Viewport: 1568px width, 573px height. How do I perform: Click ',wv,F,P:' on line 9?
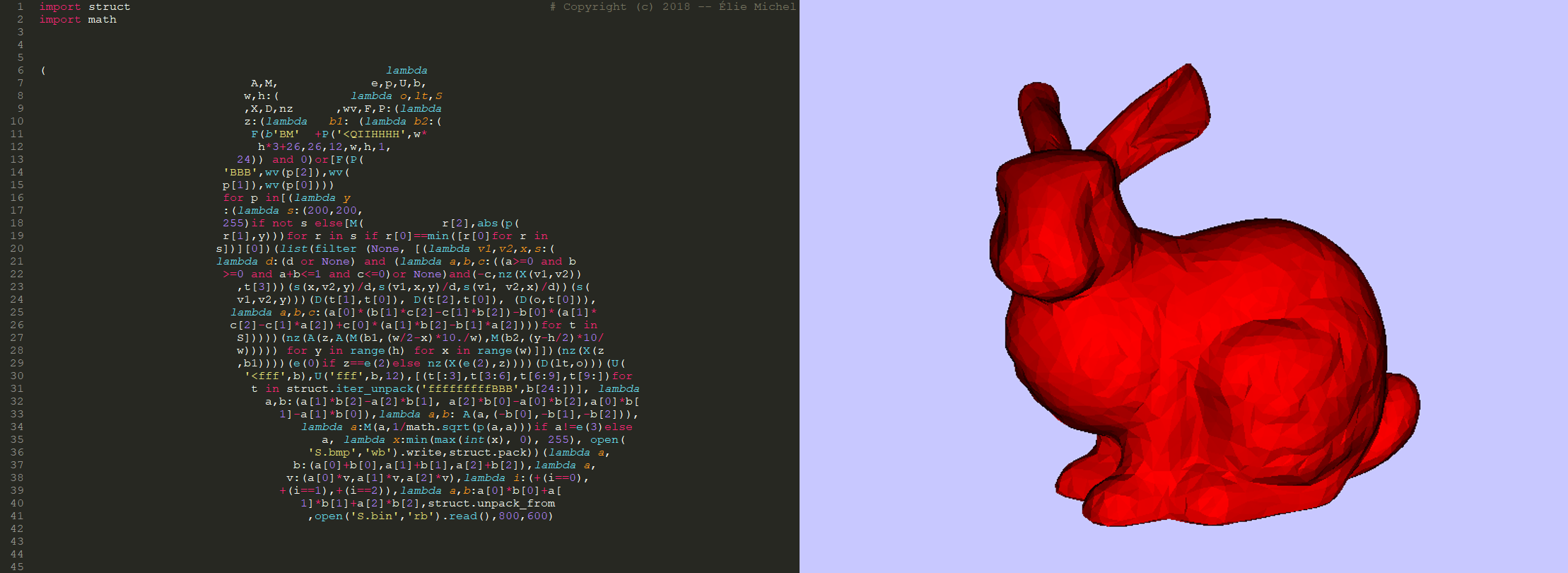pos(364,109)
